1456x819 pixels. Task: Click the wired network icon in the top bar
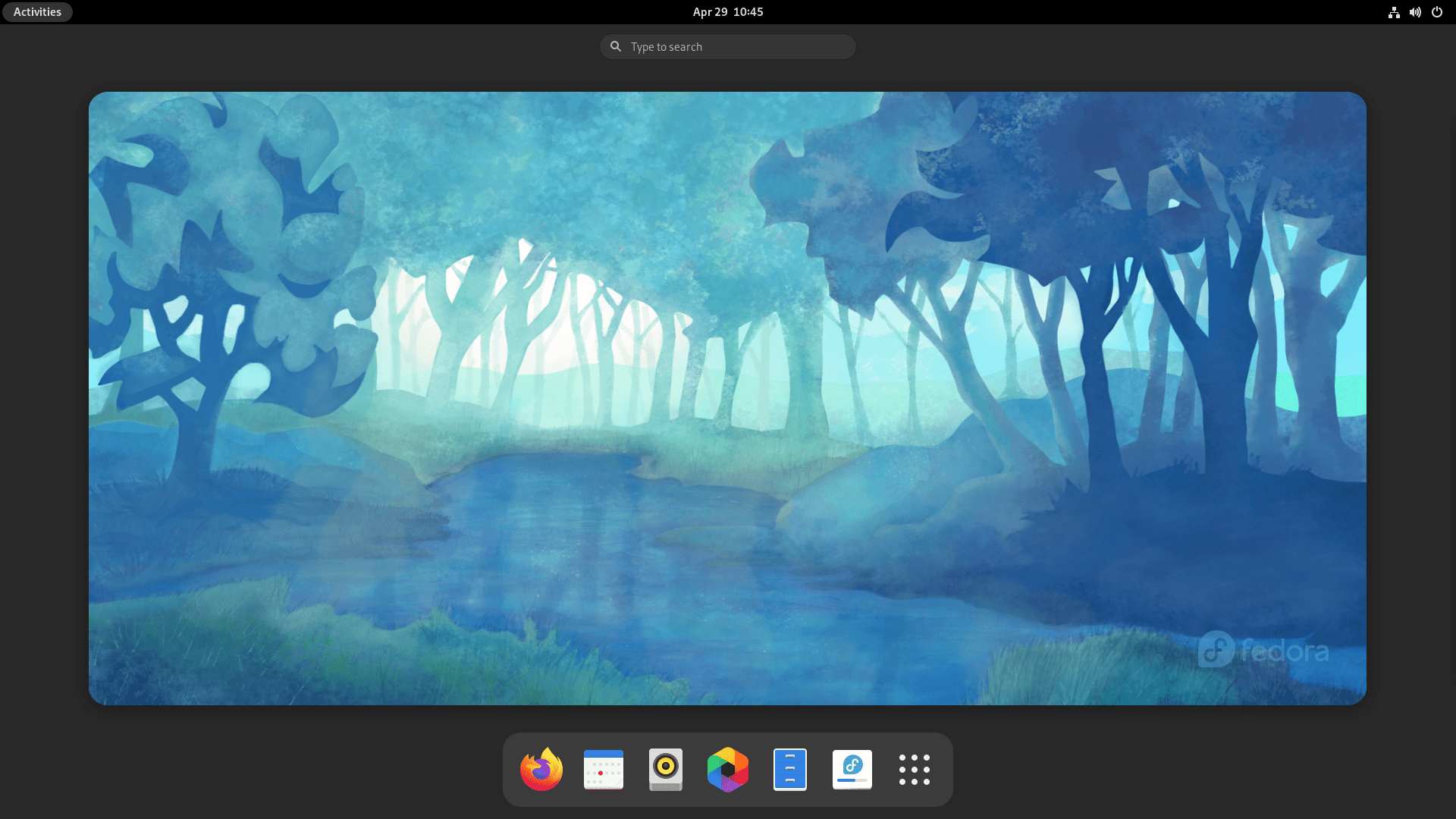pyautogui.click(x=1394, y=12)
